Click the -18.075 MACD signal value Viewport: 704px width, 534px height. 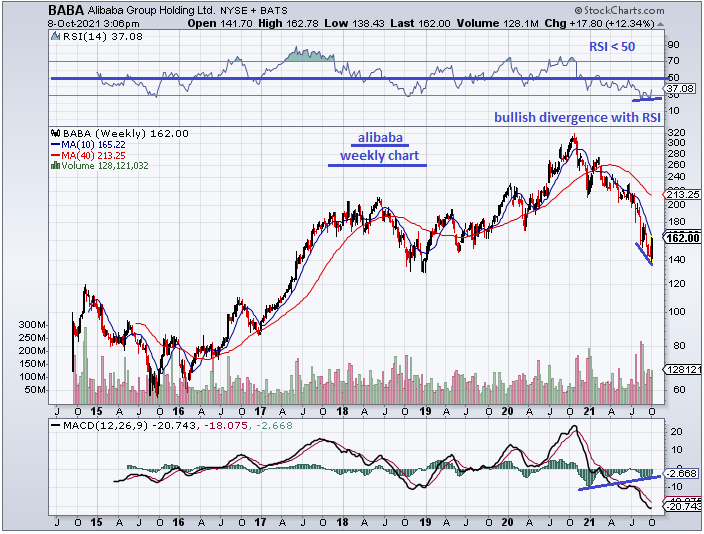(226, 425)
